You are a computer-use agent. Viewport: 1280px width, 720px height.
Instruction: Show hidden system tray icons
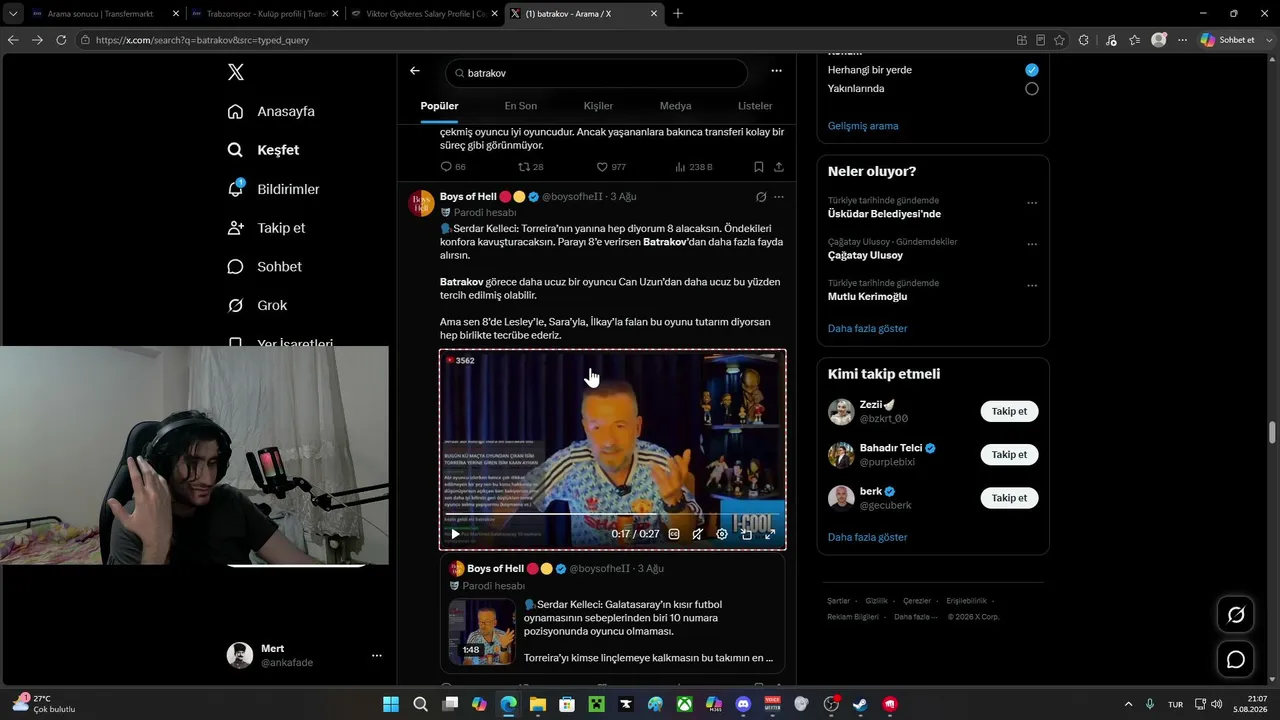point(1129,704)
